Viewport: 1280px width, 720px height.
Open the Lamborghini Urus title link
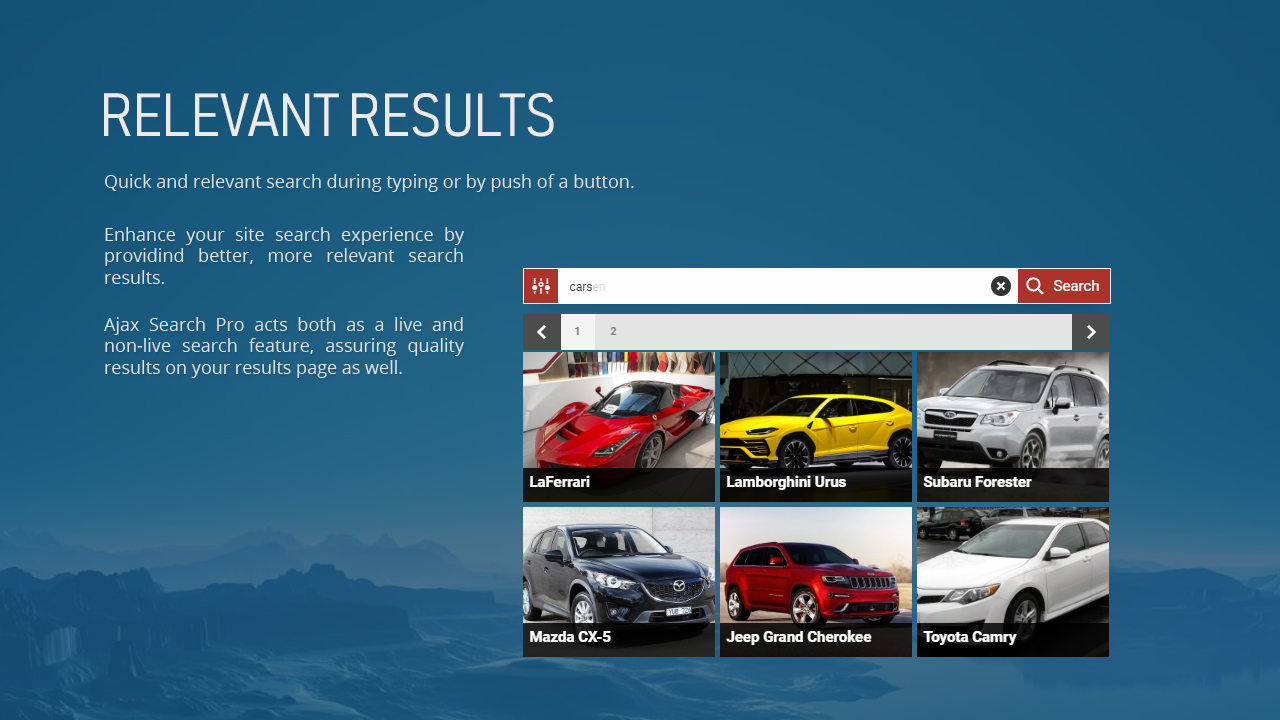click(785, 481)
